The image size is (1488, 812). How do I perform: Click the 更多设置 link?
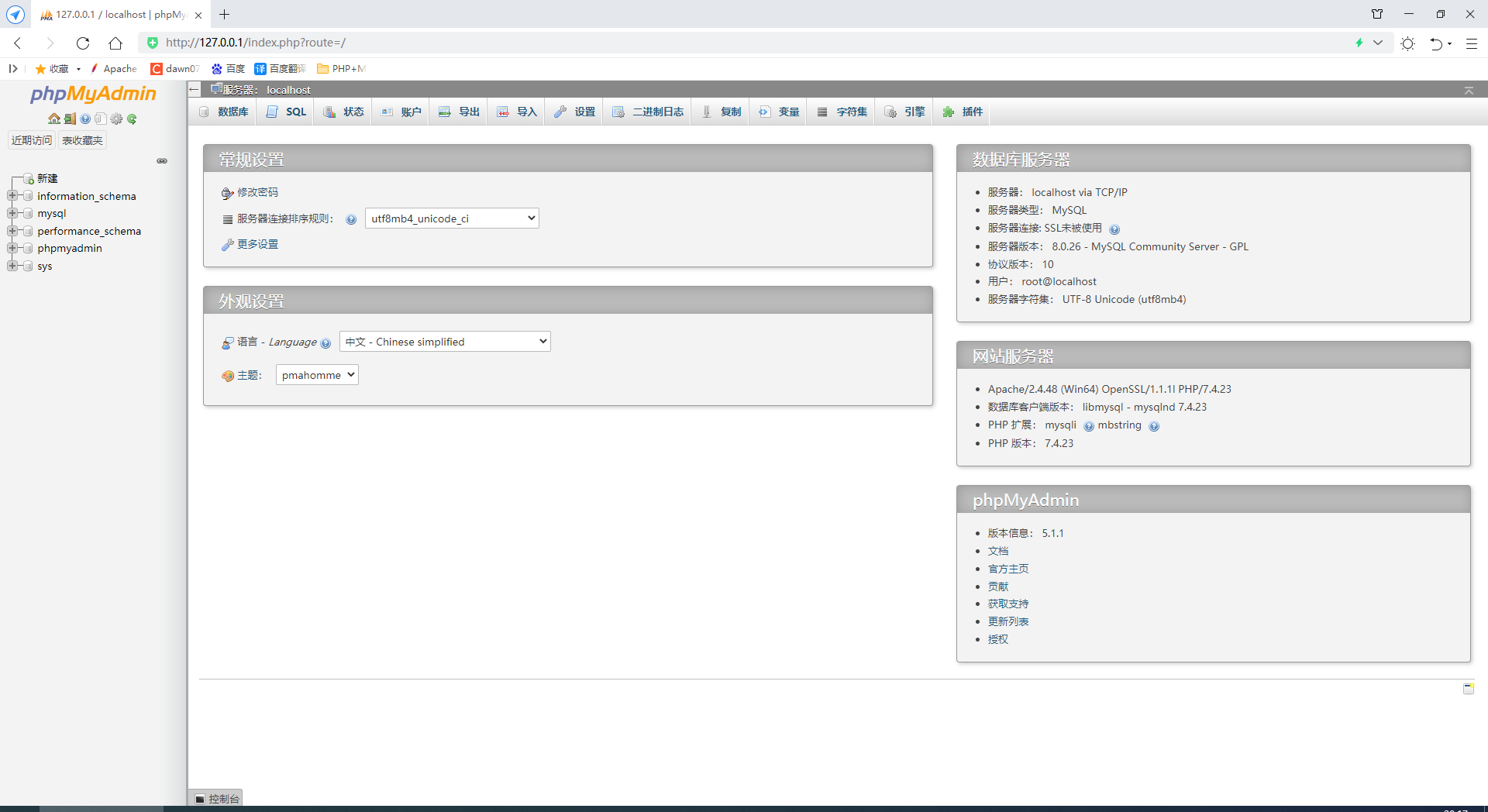(x=257, y=244)
